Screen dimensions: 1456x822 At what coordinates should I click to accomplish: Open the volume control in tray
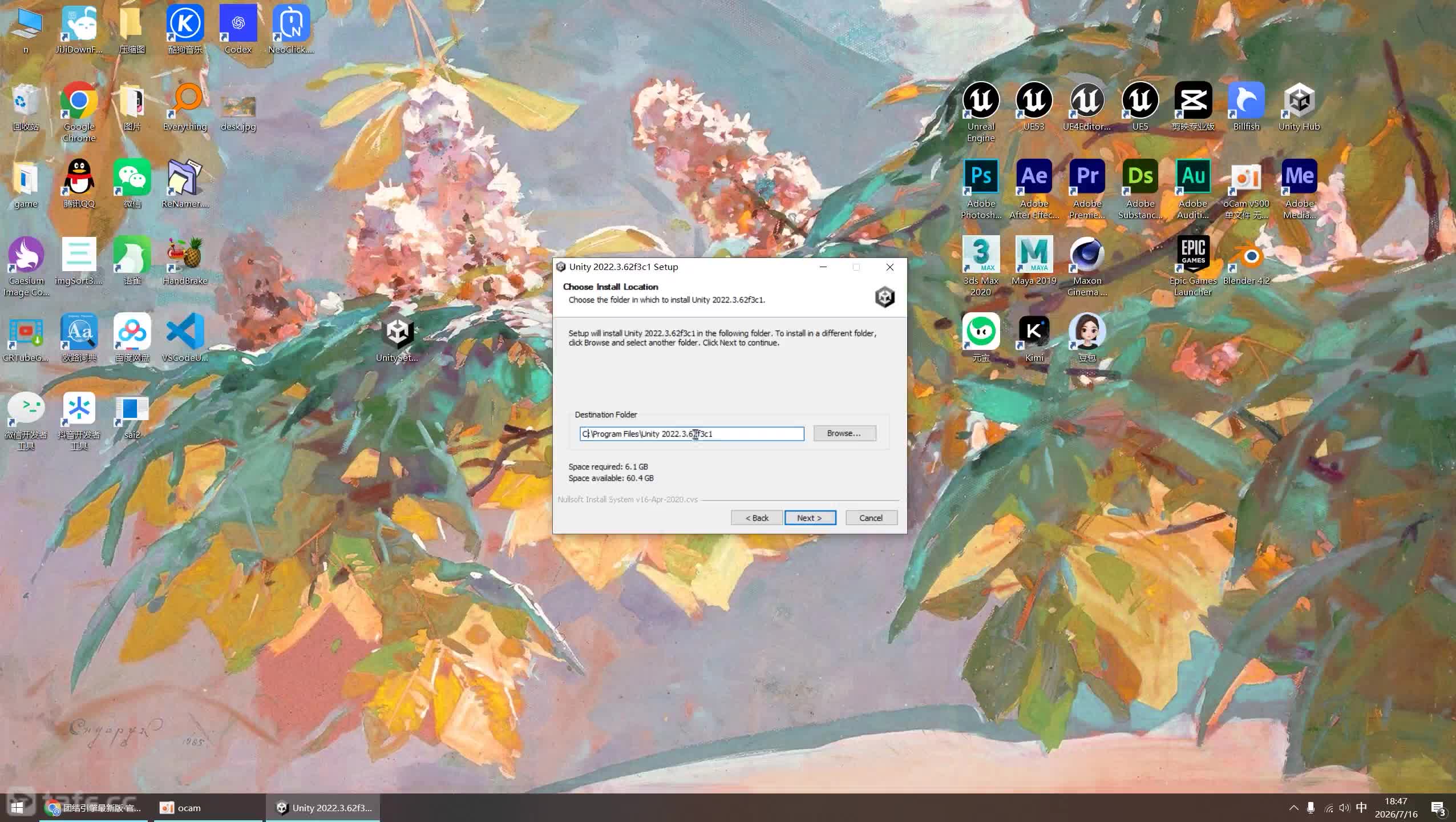[1344, 808]
